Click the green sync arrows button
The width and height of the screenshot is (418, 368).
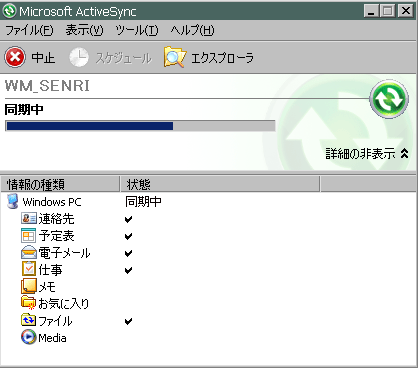pos(389,99)
